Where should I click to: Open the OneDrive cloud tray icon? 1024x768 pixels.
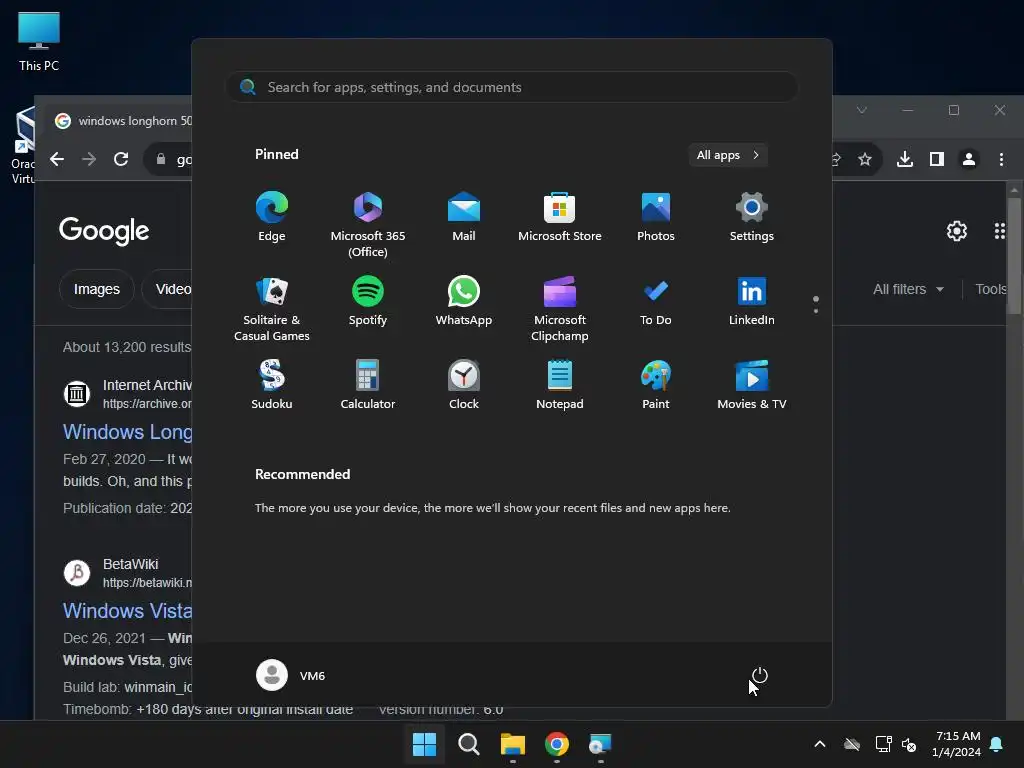point(852,744)
